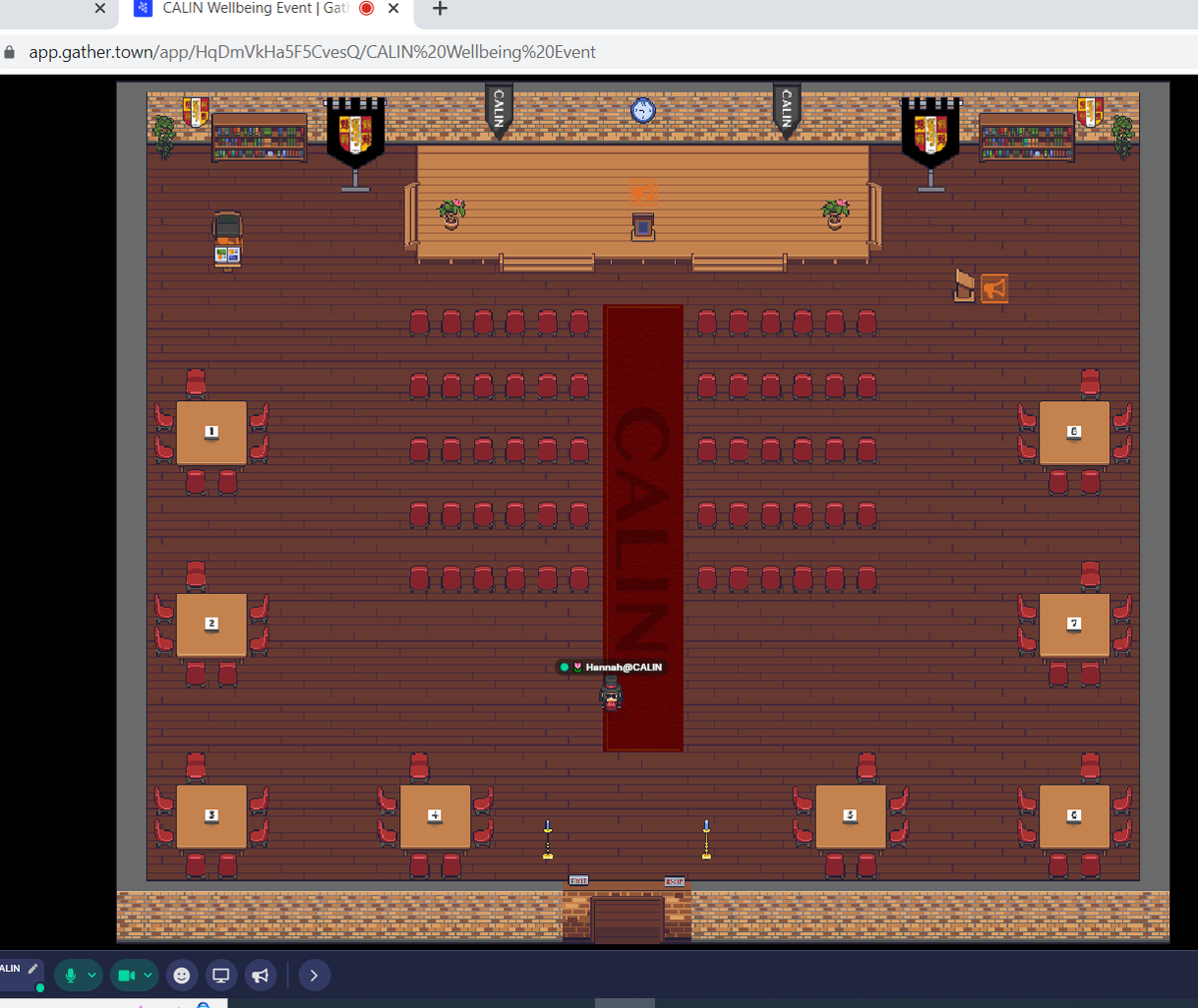Click the wooden lectern beside the megaphone tile
Screen dimensions: 1198x1008
tap(963, 285)
